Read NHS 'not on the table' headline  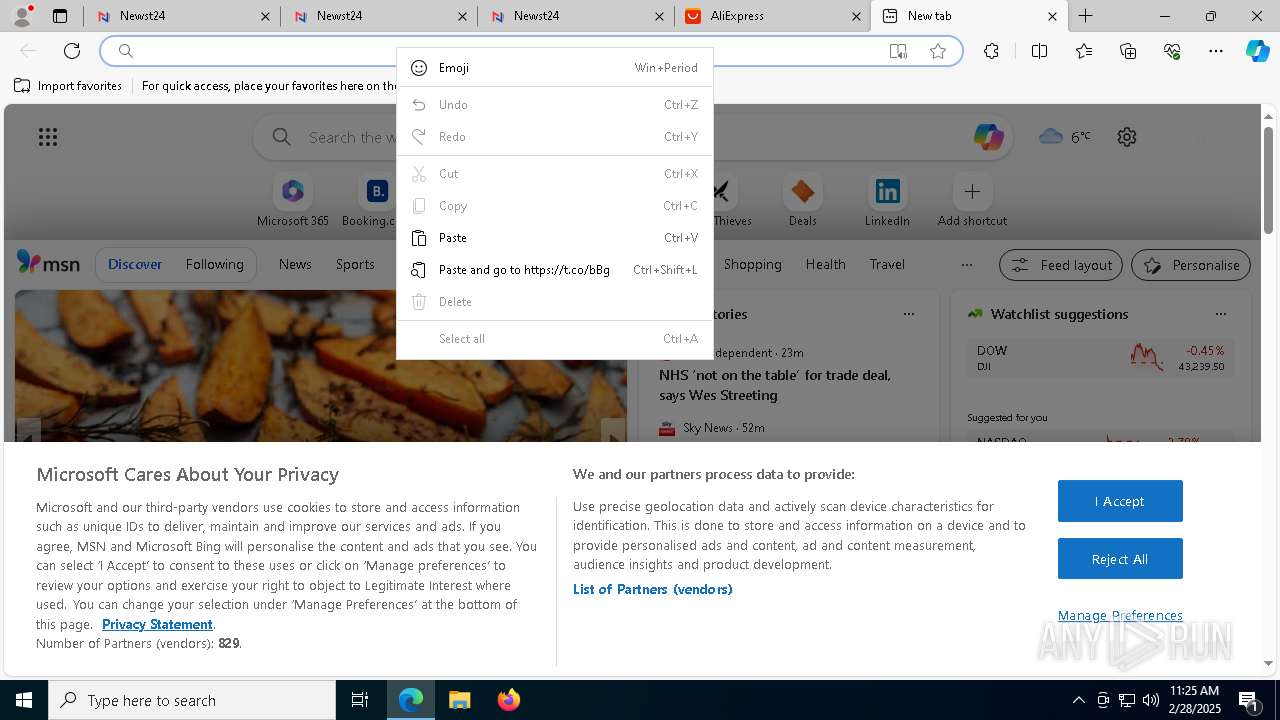[x=775, y=385]
